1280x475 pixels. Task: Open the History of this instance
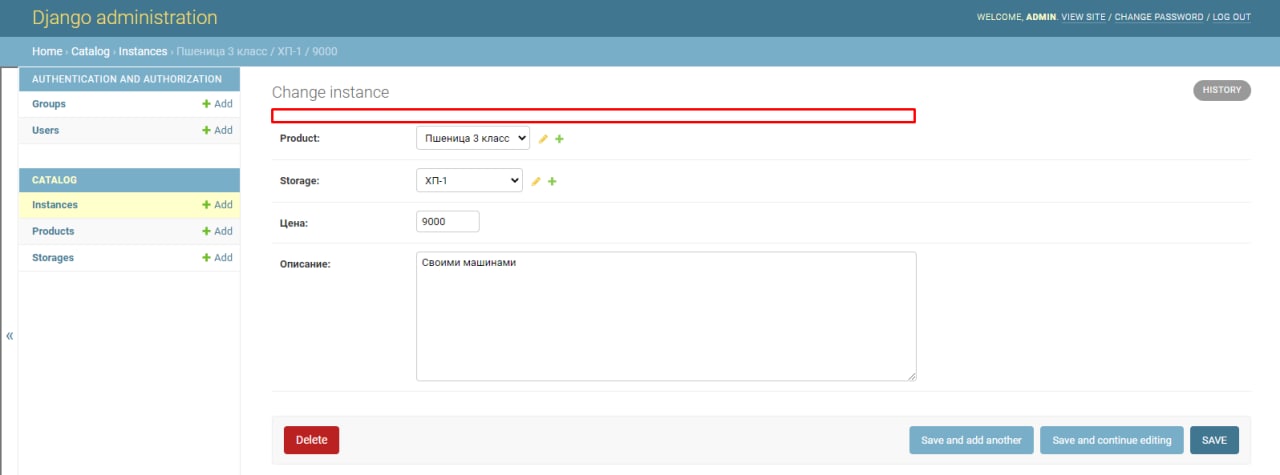1222,90
